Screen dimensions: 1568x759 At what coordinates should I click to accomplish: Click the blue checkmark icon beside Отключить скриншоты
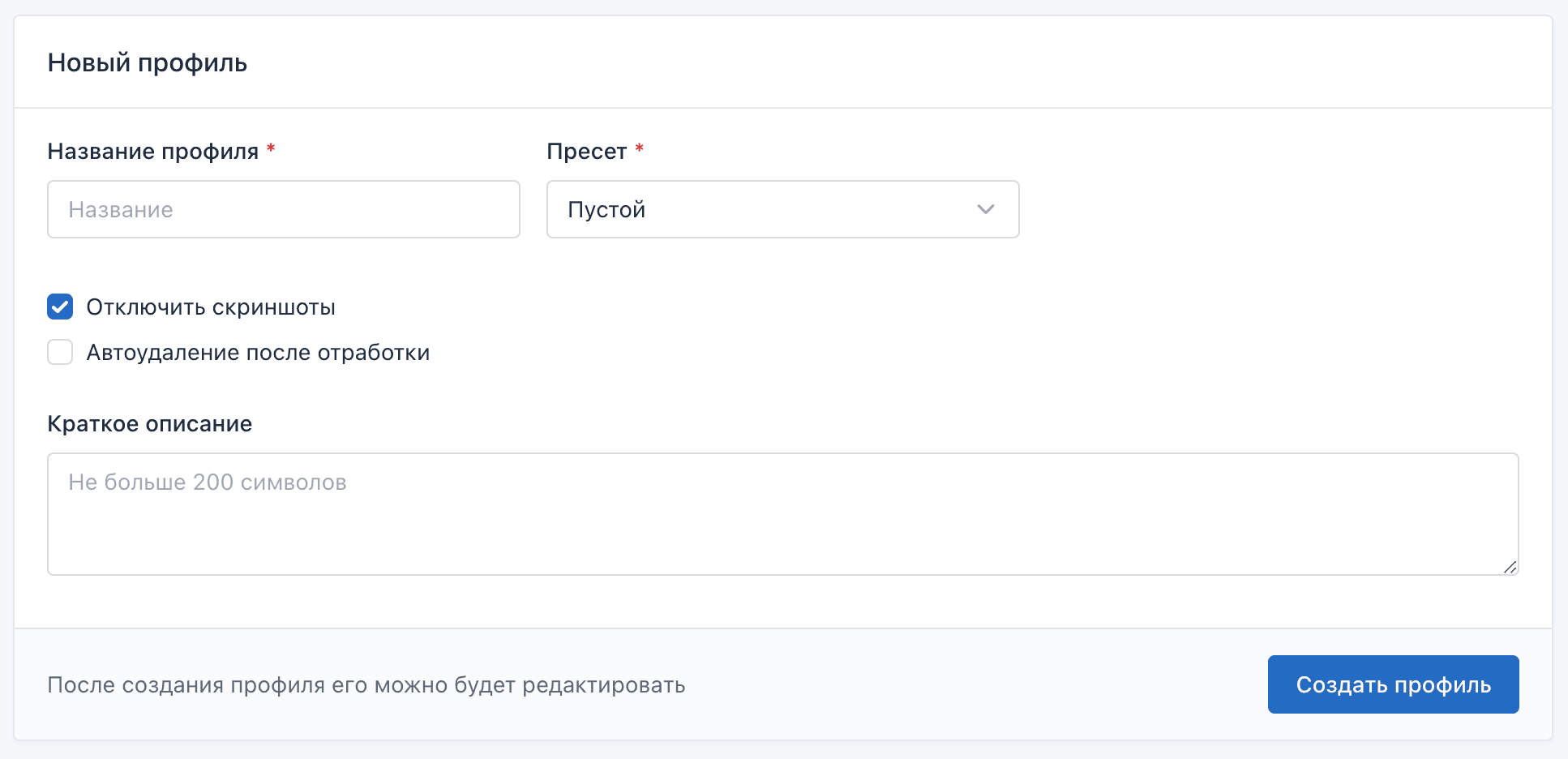click(x=60, y=307)
